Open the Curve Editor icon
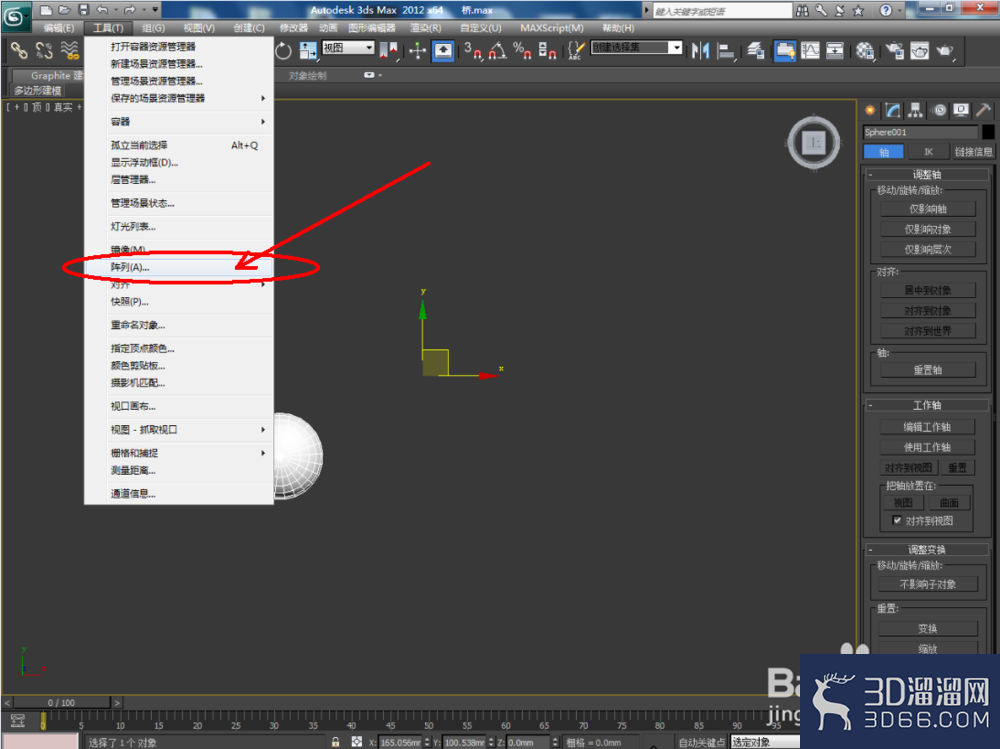 pos(810,50)
